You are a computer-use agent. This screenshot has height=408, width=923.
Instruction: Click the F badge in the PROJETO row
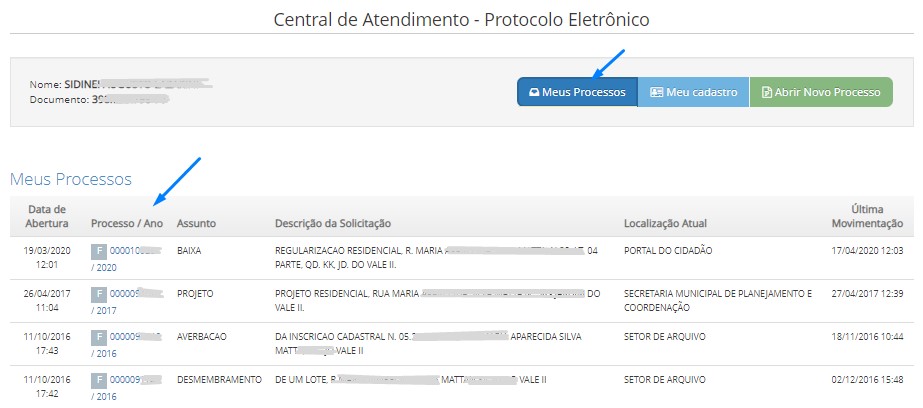(99, 294)
